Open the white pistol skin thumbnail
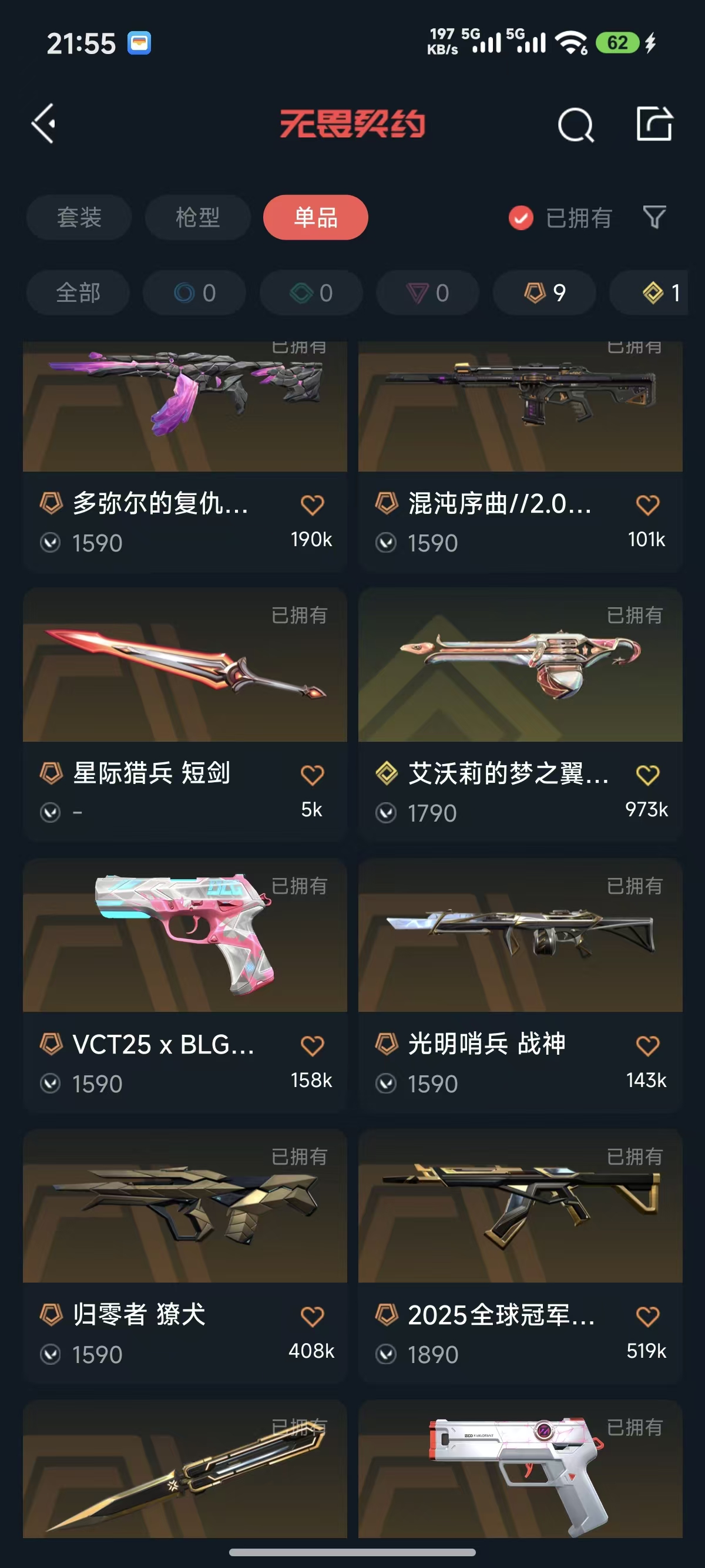 pos(520,1469)
